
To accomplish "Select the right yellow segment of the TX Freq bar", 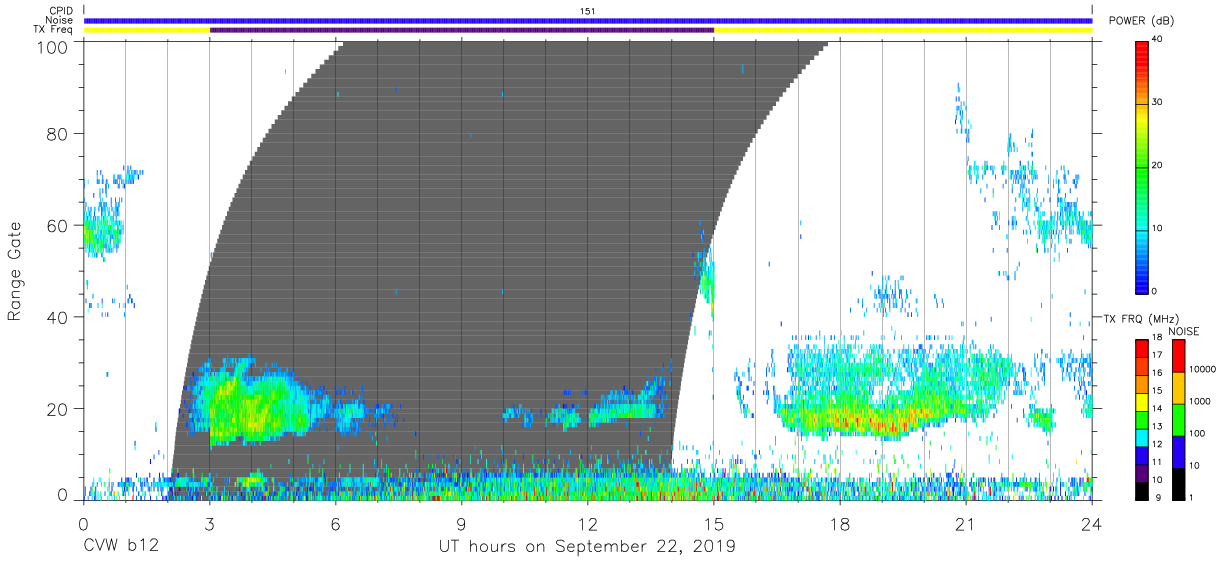I will 903,30.
